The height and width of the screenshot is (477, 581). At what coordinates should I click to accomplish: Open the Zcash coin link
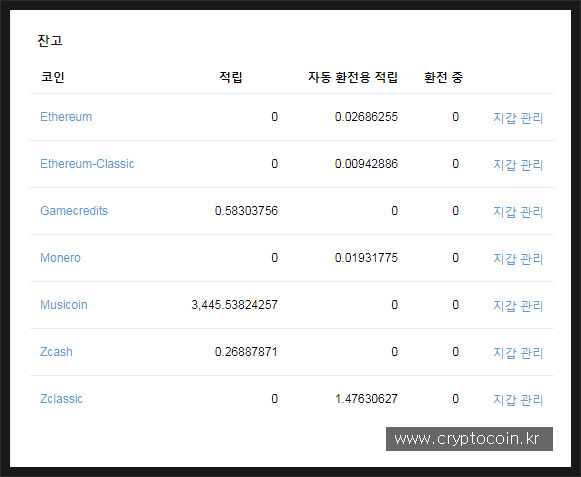click(56, 352)
